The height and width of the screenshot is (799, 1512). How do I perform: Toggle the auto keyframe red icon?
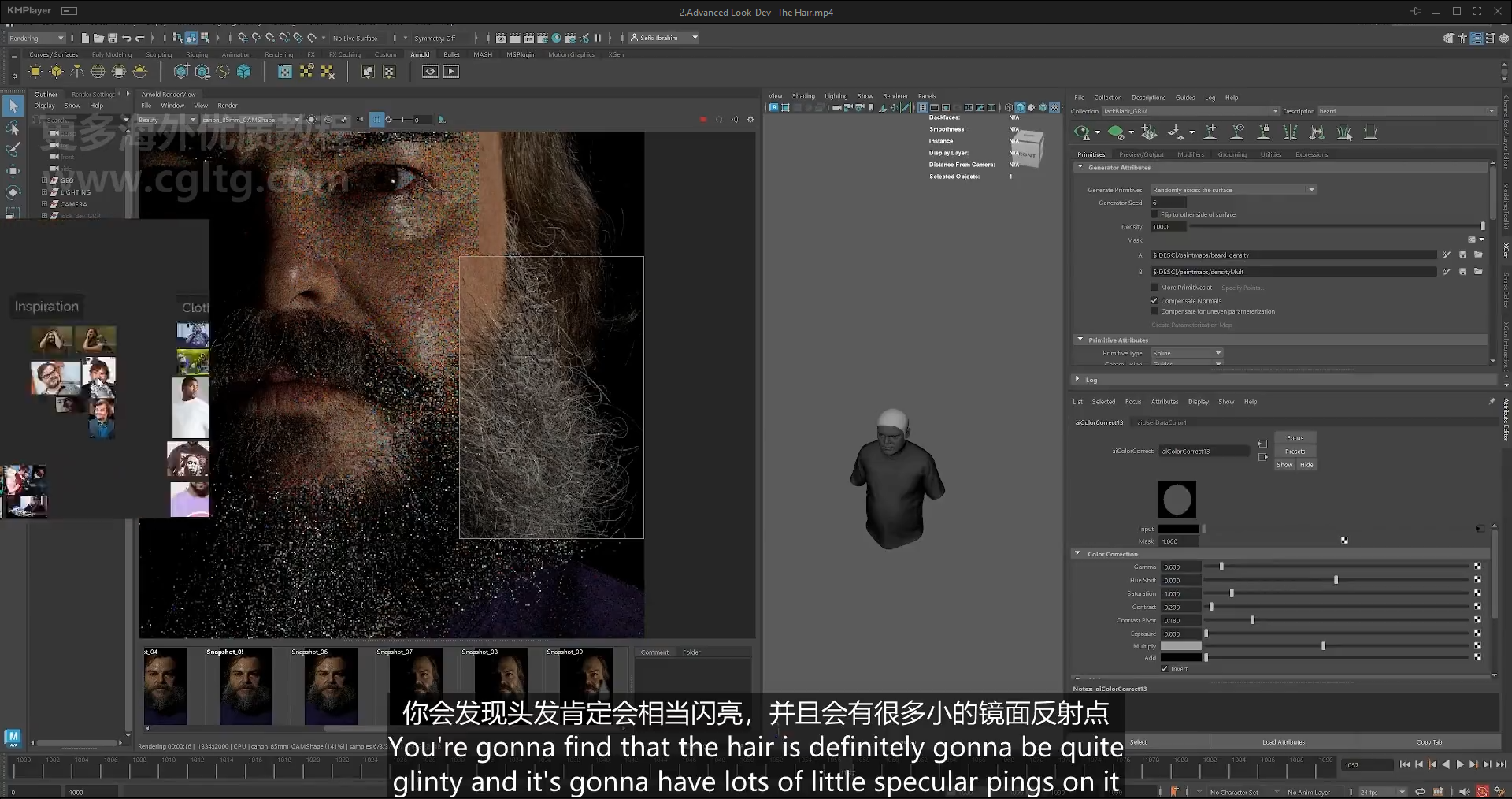point(1482,792)
